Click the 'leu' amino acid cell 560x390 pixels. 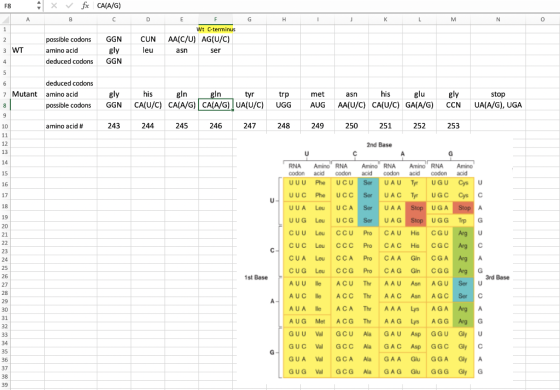148,50
